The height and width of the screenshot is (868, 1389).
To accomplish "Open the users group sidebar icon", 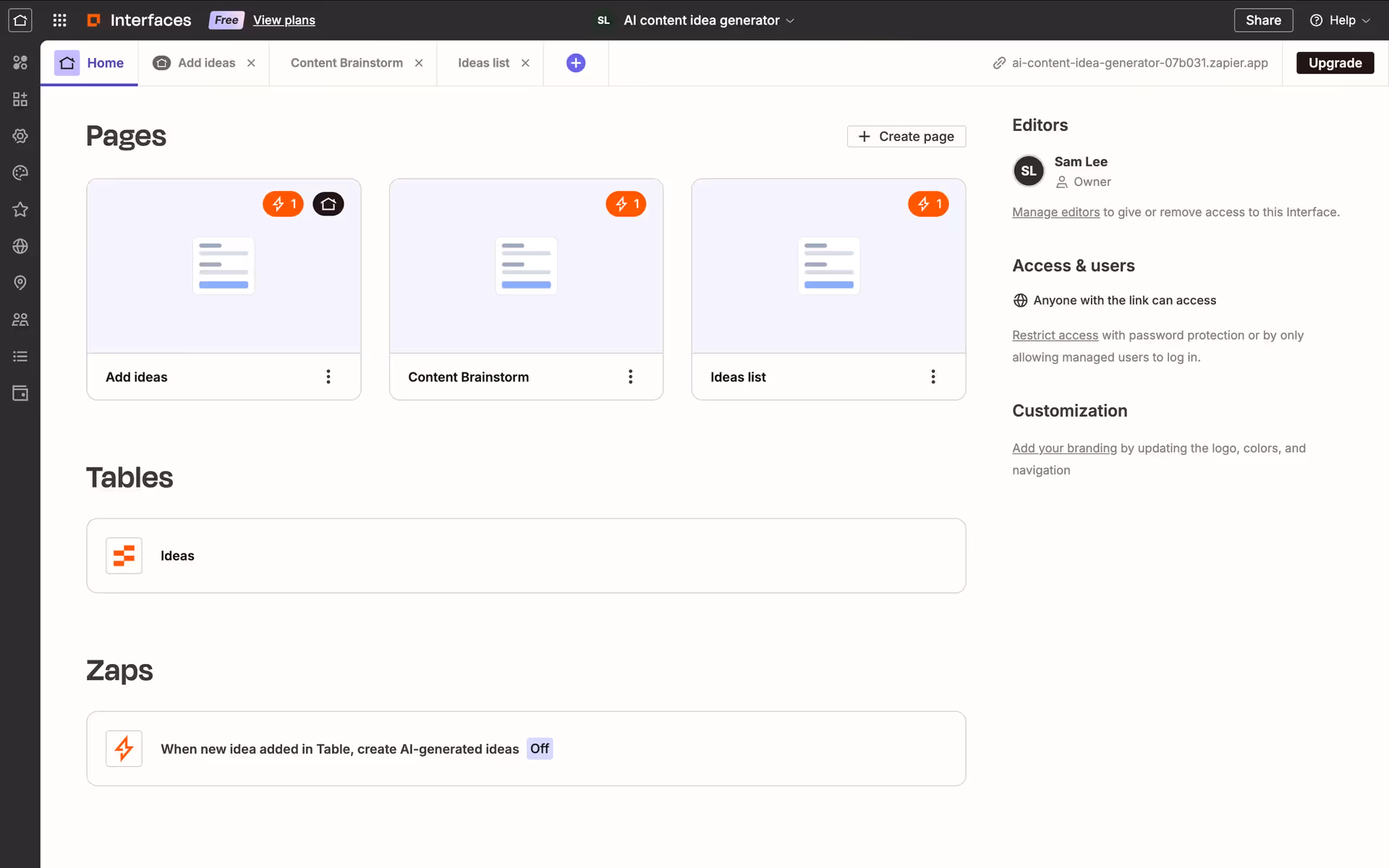I will coord(20,320).
